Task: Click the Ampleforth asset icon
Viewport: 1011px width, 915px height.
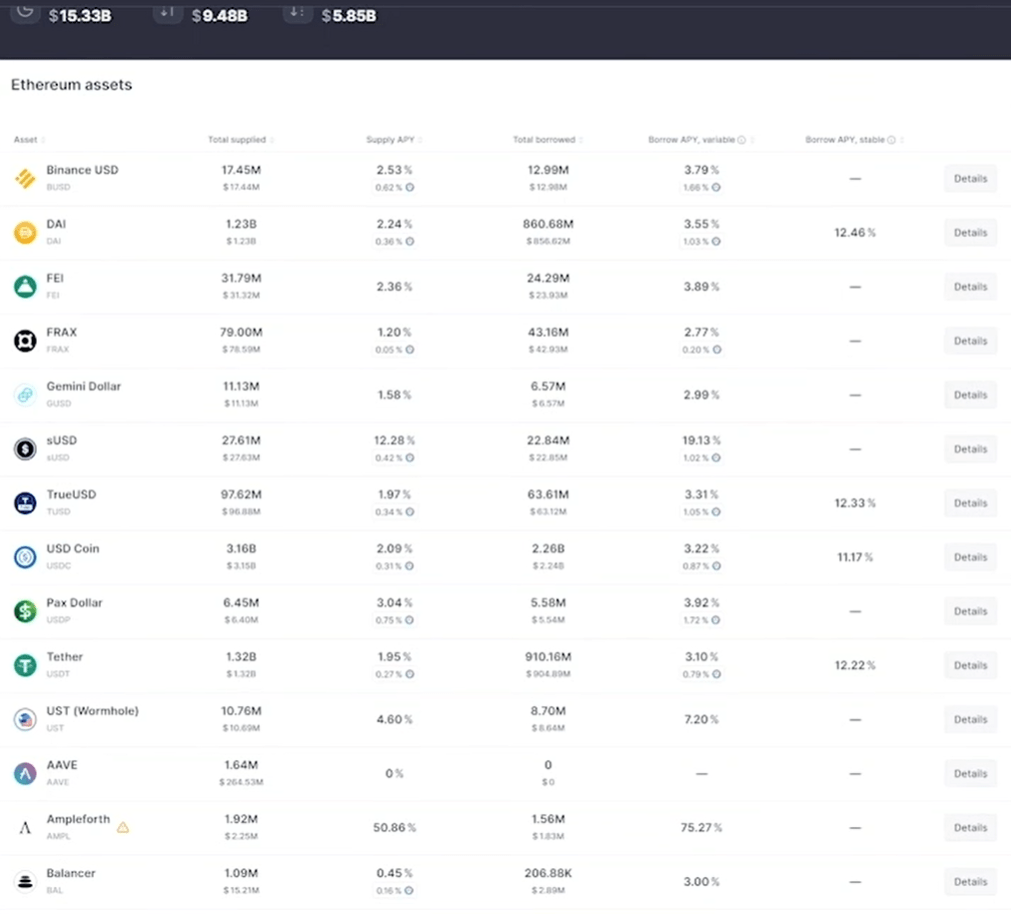Action: (25, 828)
